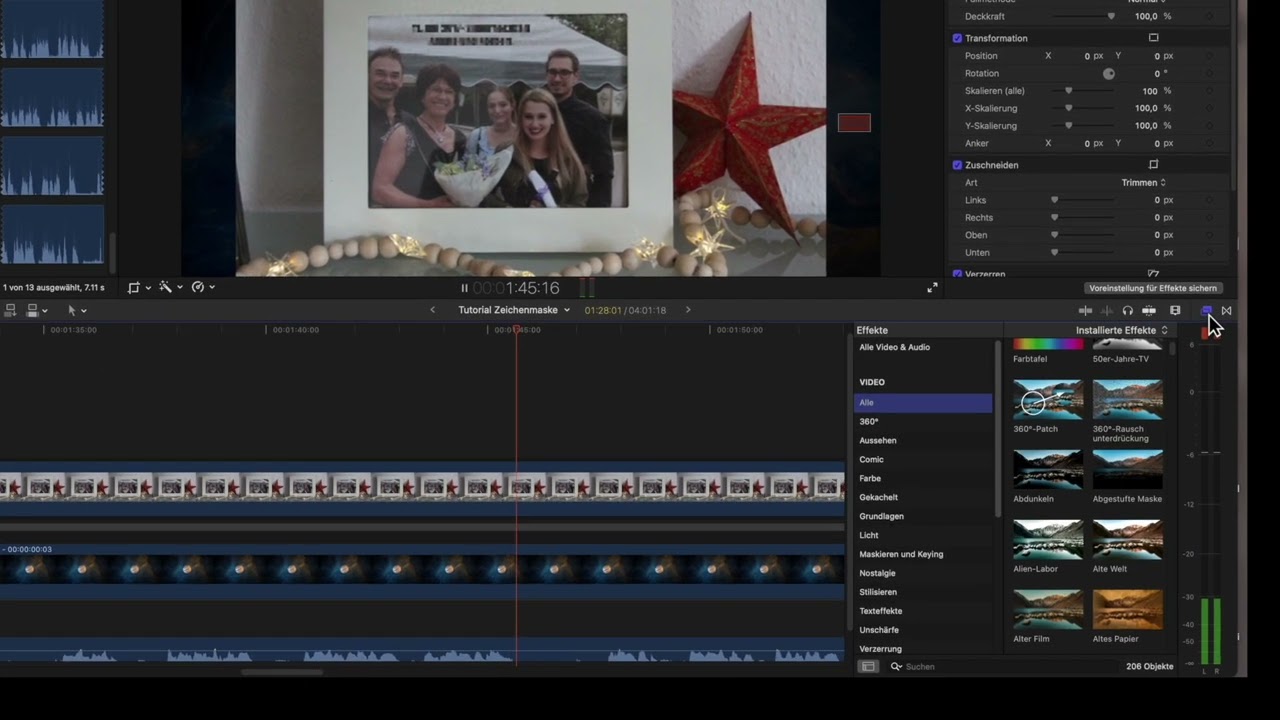This screenshot has height=720, width=1280.
Task: Click the insert clip icon
Action: click(x=32, y=310)
